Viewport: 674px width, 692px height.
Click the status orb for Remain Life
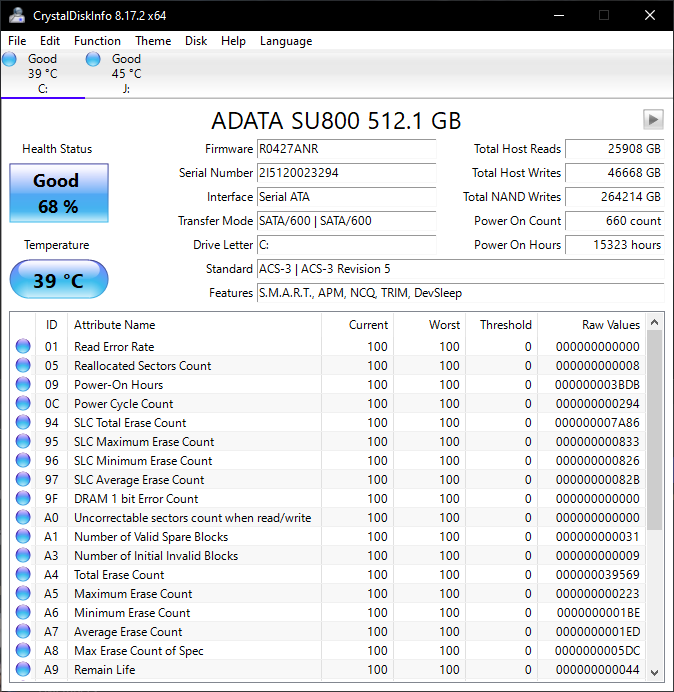pos(23,669)
